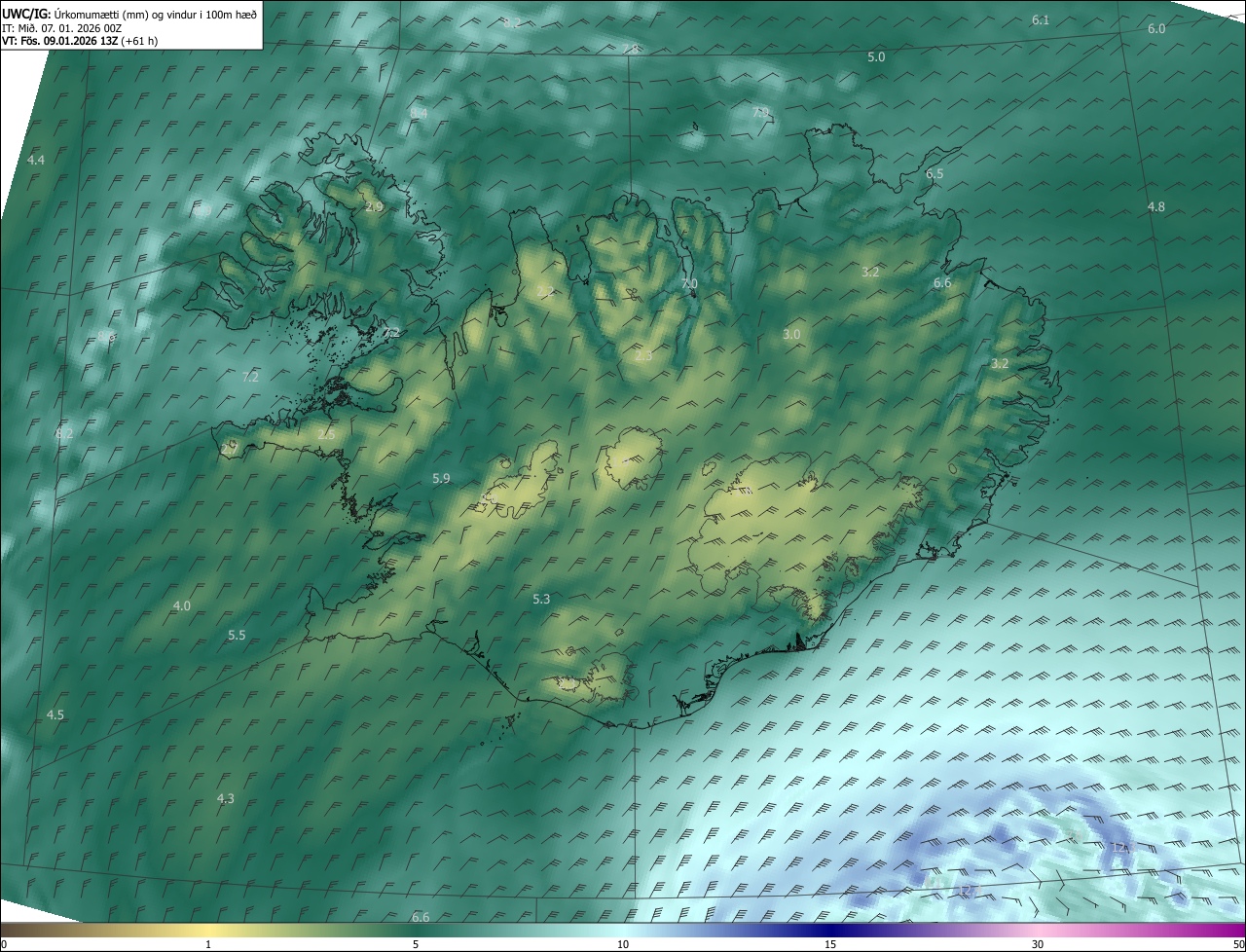
Task: Click the 4.5 value on the map
Action: click(55, 715)
